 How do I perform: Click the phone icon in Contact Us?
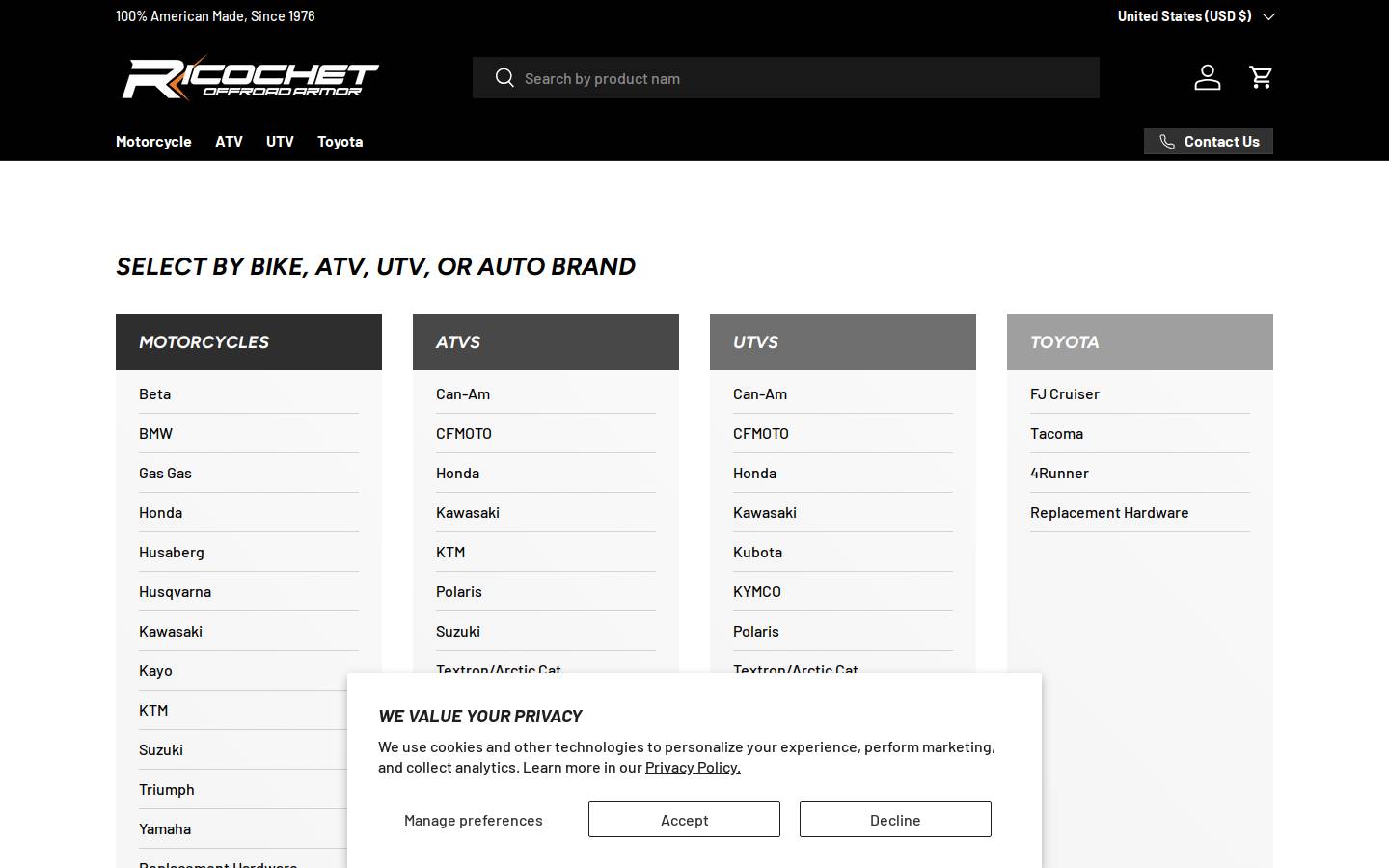(x=1167, y=142)
